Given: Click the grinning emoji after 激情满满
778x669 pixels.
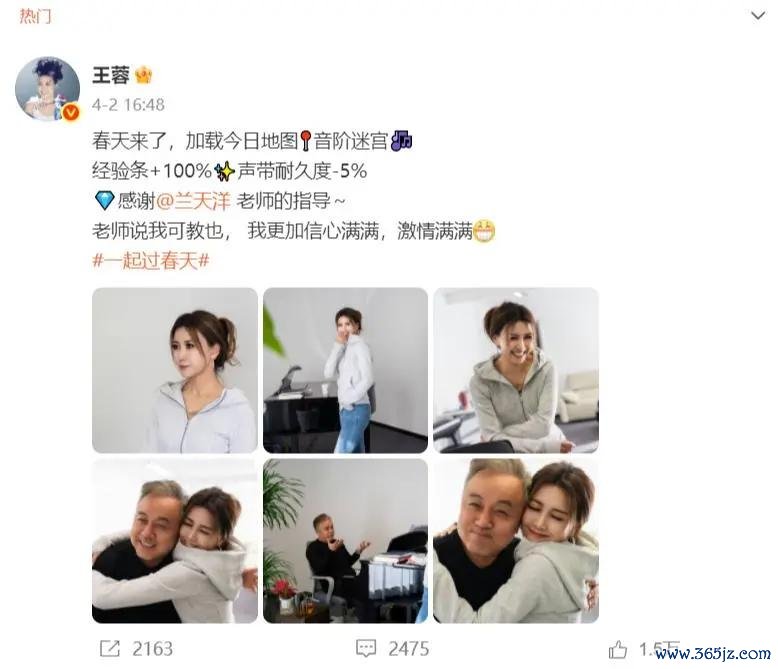Looking at the screenshot, I should coord(484,231).
